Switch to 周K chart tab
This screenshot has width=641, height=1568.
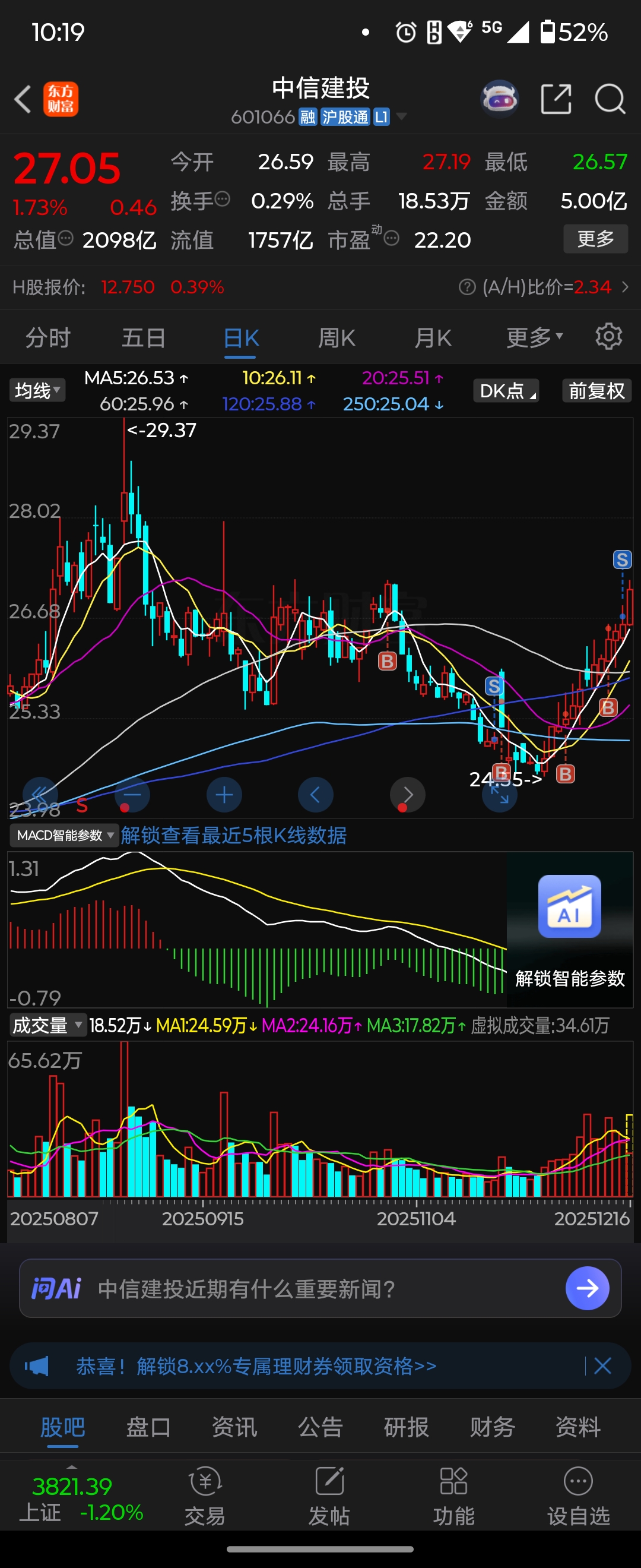pyautogui.click(x=337, y=337)
